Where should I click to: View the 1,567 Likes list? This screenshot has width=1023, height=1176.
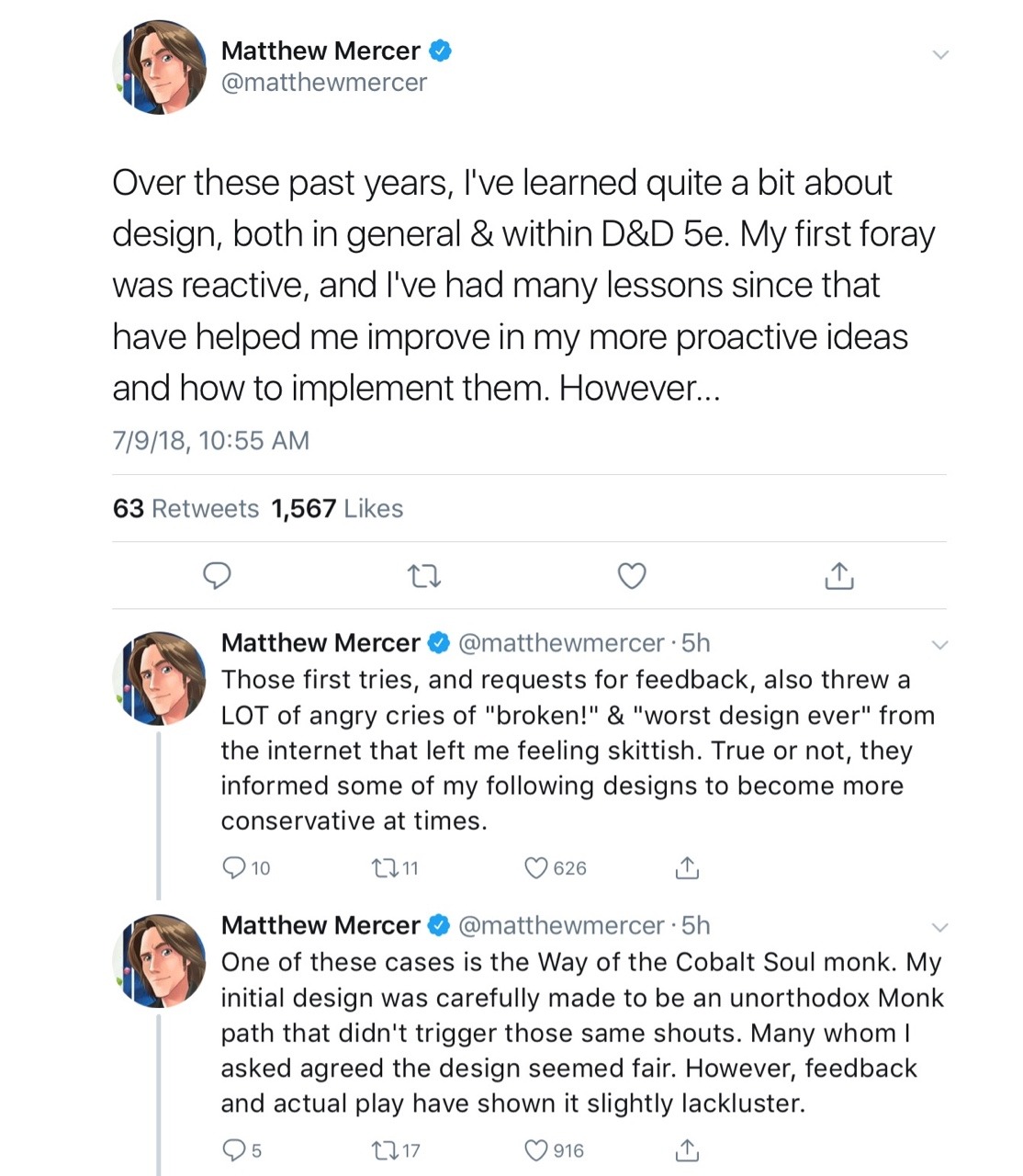click(x=337, y=508)
